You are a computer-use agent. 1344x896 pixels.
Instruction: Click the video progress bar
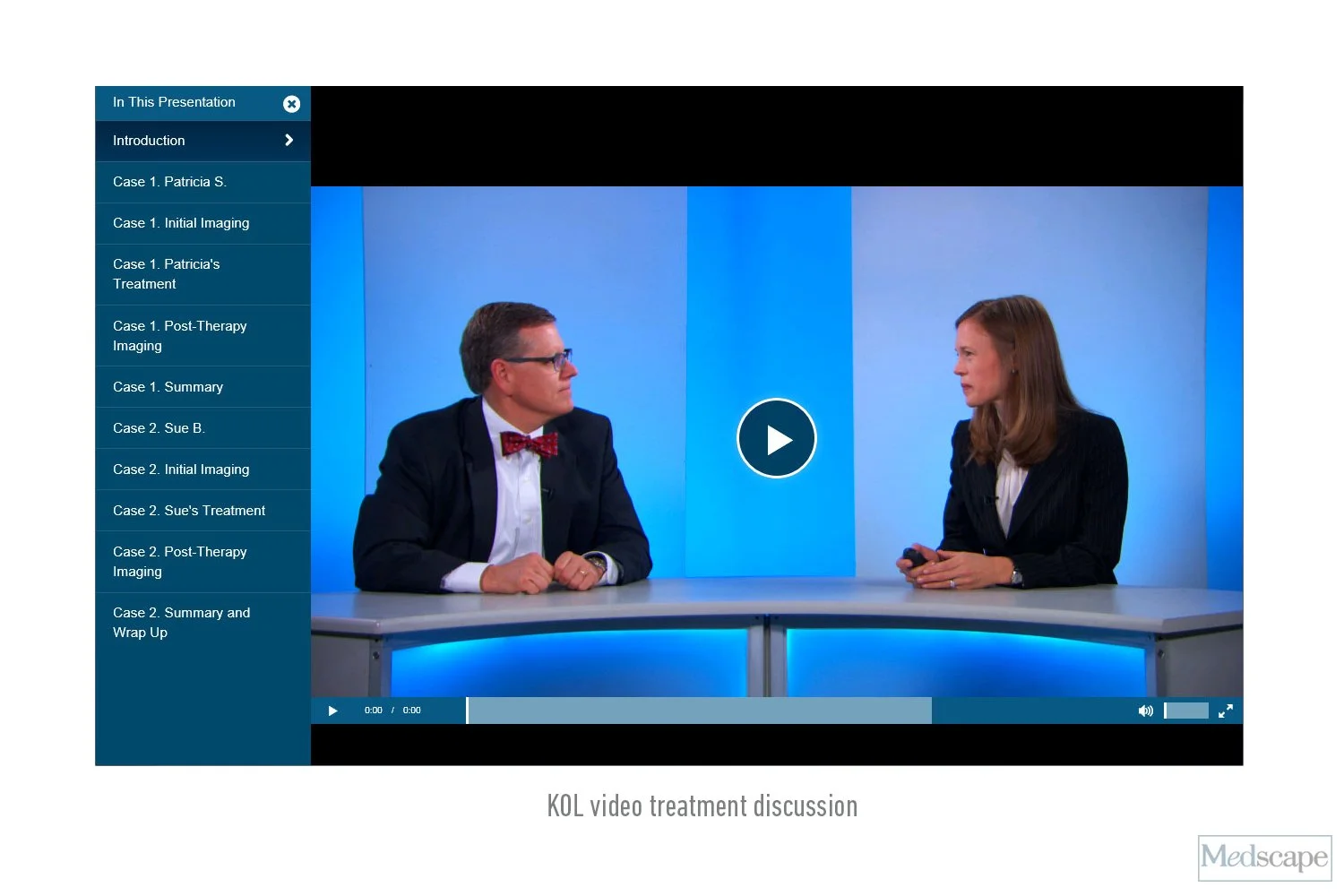tap(699, 711)
